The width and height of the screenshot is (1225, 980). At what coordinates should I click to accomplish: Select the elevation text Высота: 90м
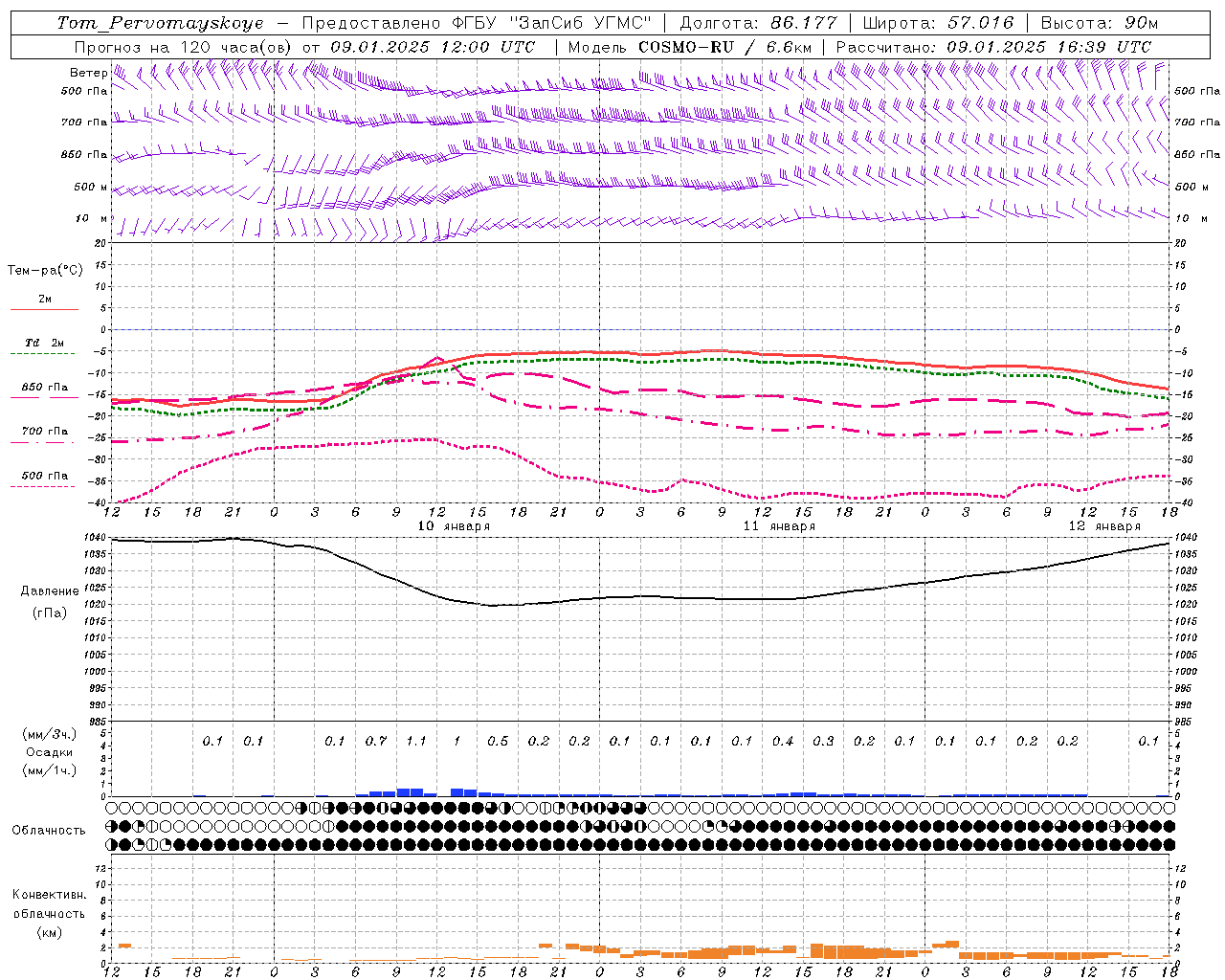point(1099,23)
